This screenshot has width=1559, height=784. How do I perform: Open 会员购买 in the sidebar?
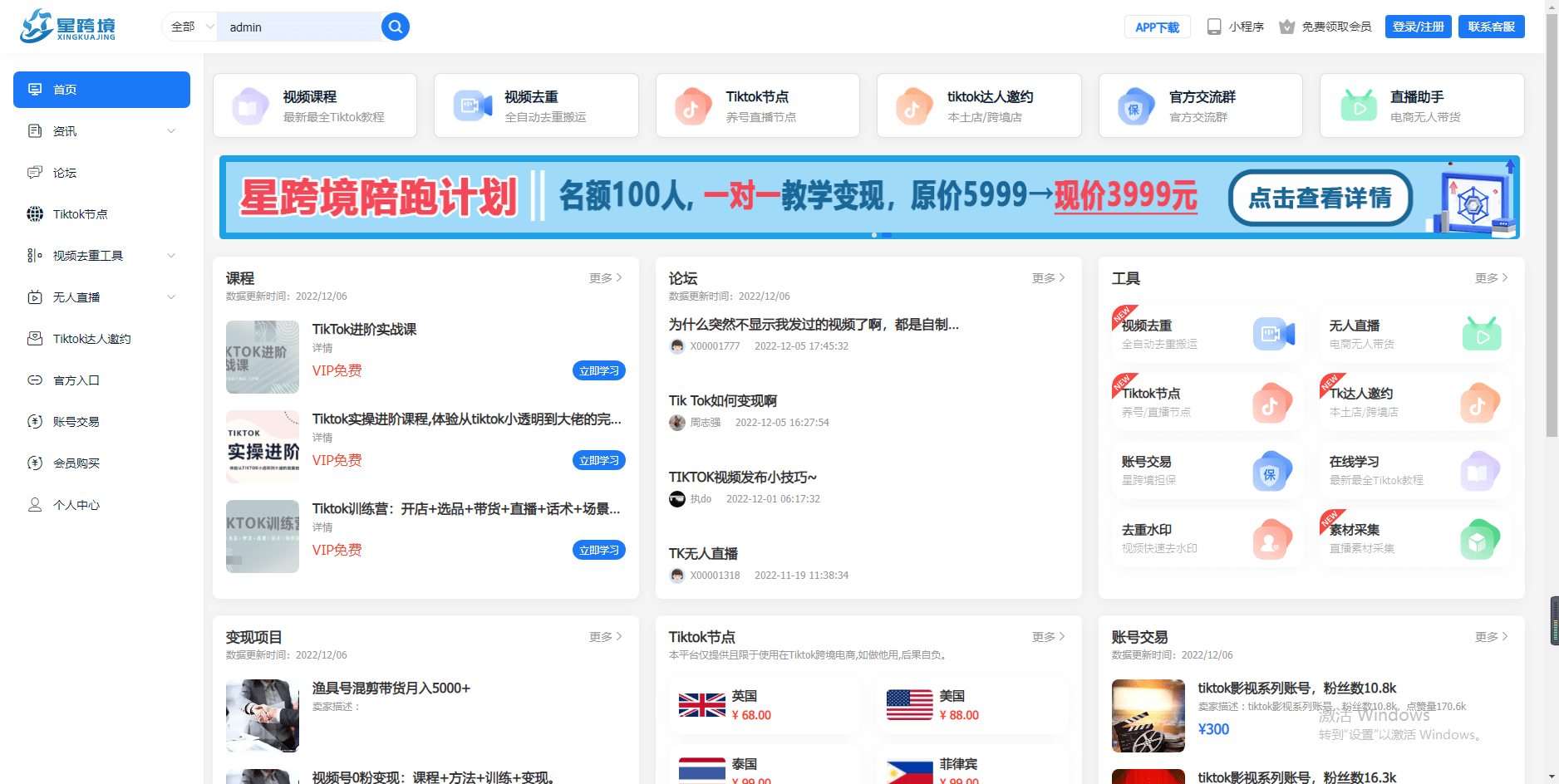[101, 463]
